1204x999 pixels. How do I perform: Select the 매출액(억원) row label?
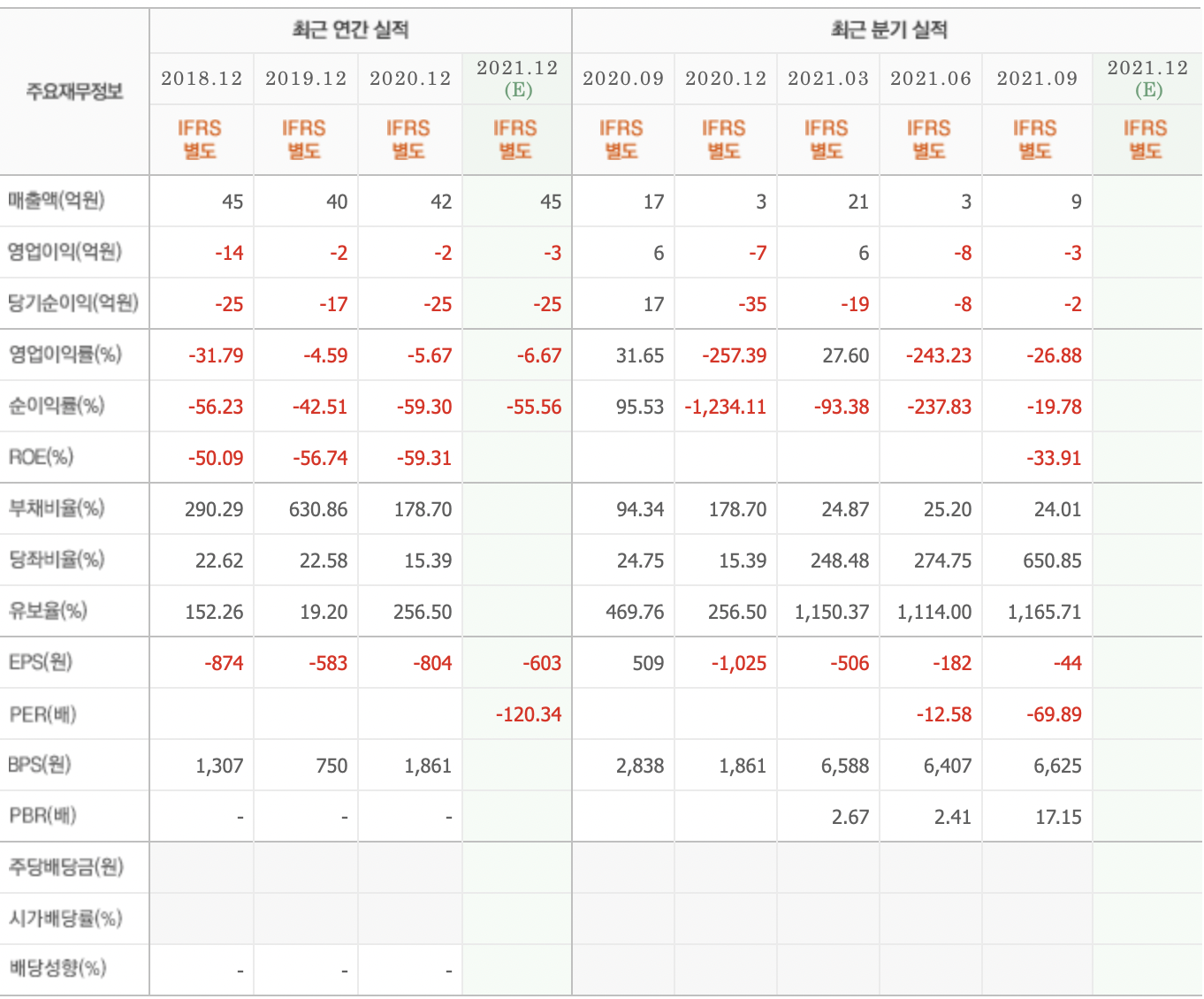(57, 201)
